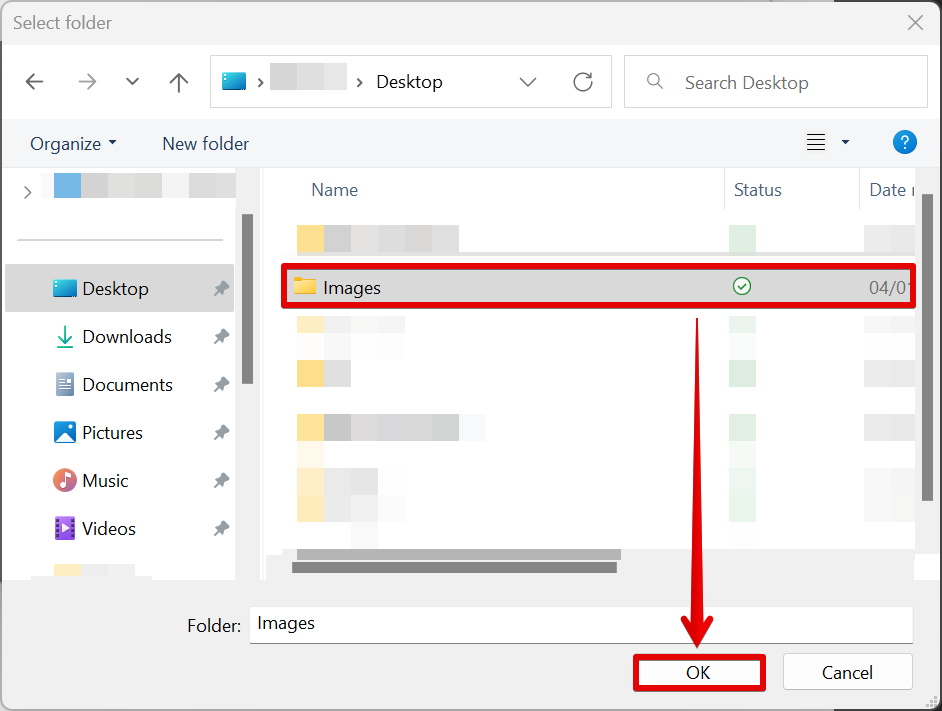Select Music in the sidebar
This screenshot has height=711, width=942.
[120, 481]
